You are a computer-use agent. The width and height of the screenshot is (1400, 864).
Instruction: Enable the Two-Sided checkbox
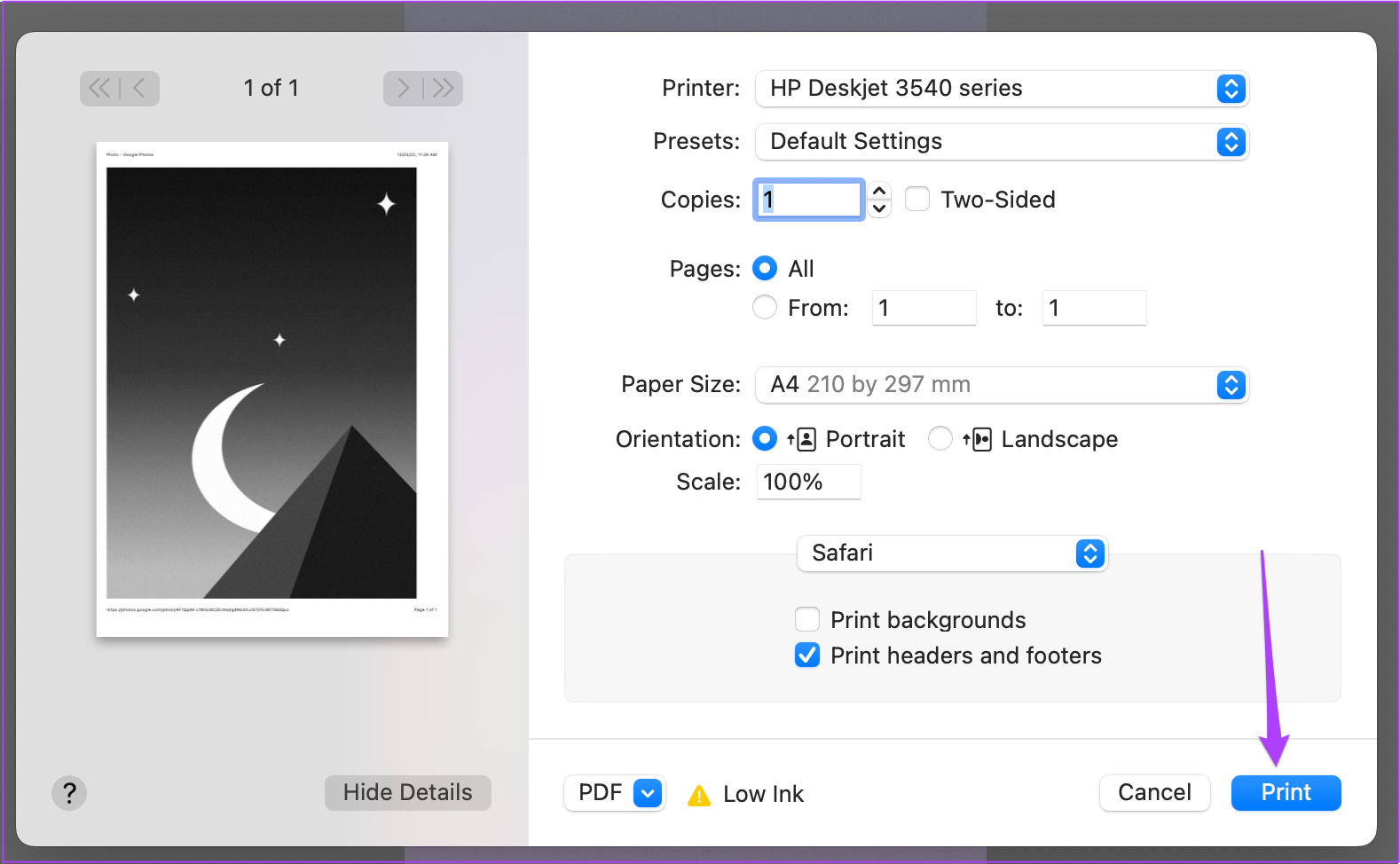point(917,199)
